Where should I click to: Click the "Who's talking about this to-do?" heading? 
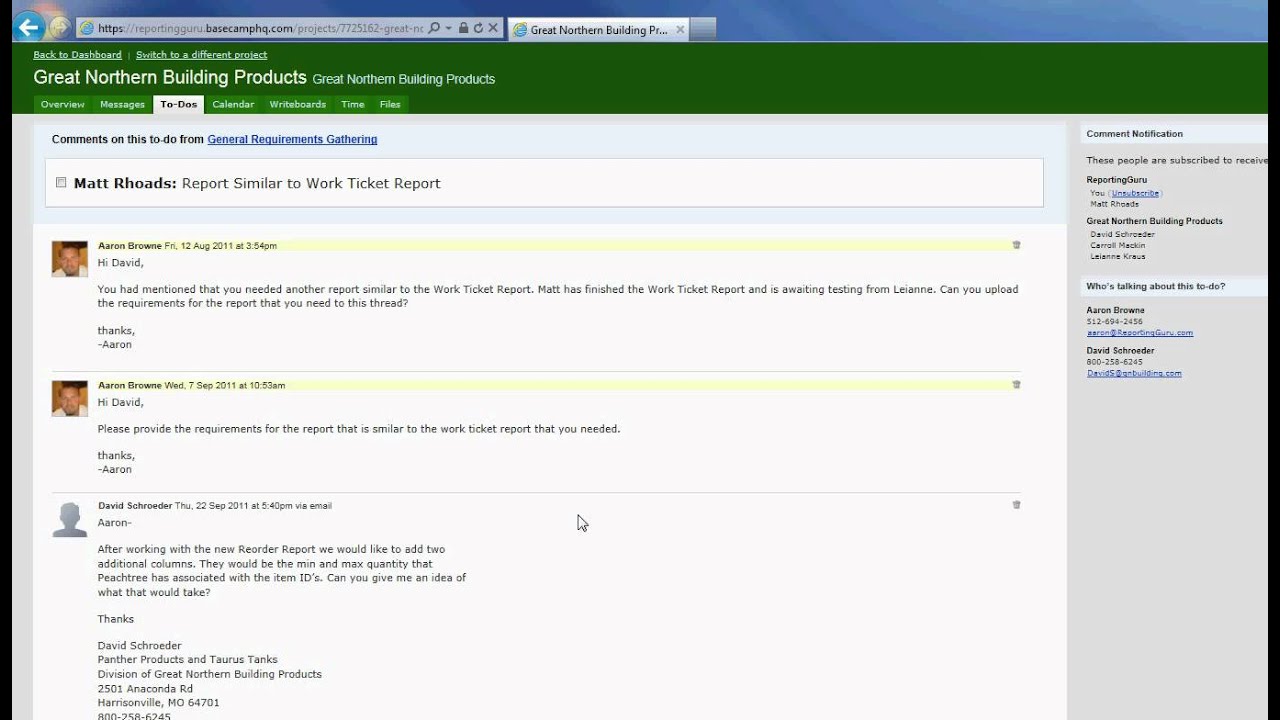click(1156, 287)
